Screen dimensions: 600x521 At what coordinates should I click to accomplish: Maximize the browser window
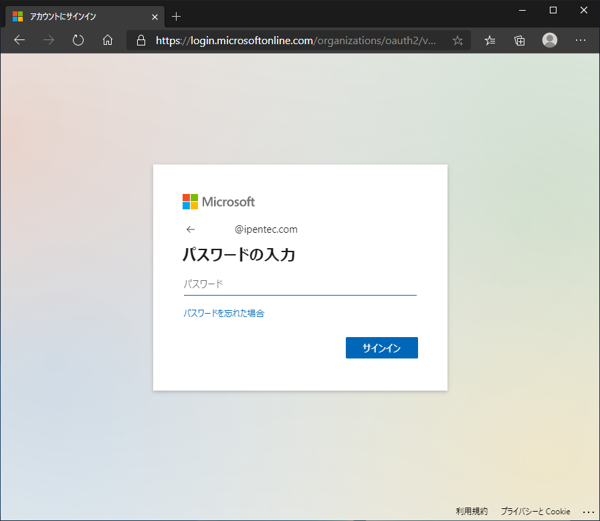coord(553,10)
